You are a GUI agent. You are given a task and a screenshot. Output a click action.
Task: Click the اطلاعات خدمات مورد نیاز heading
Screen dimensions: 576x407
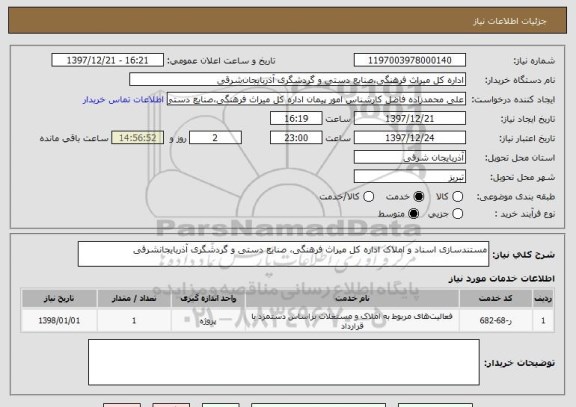[501, 279]
